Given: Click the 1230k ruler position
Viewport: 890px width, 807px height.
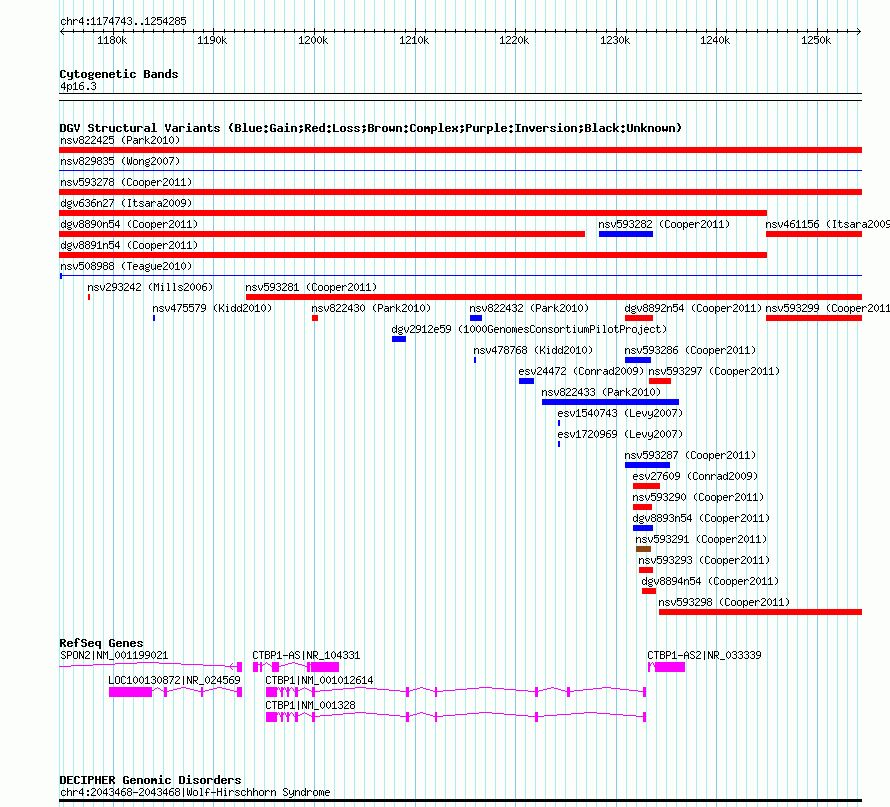Looking at the screenshot, I should pos(615,40).
